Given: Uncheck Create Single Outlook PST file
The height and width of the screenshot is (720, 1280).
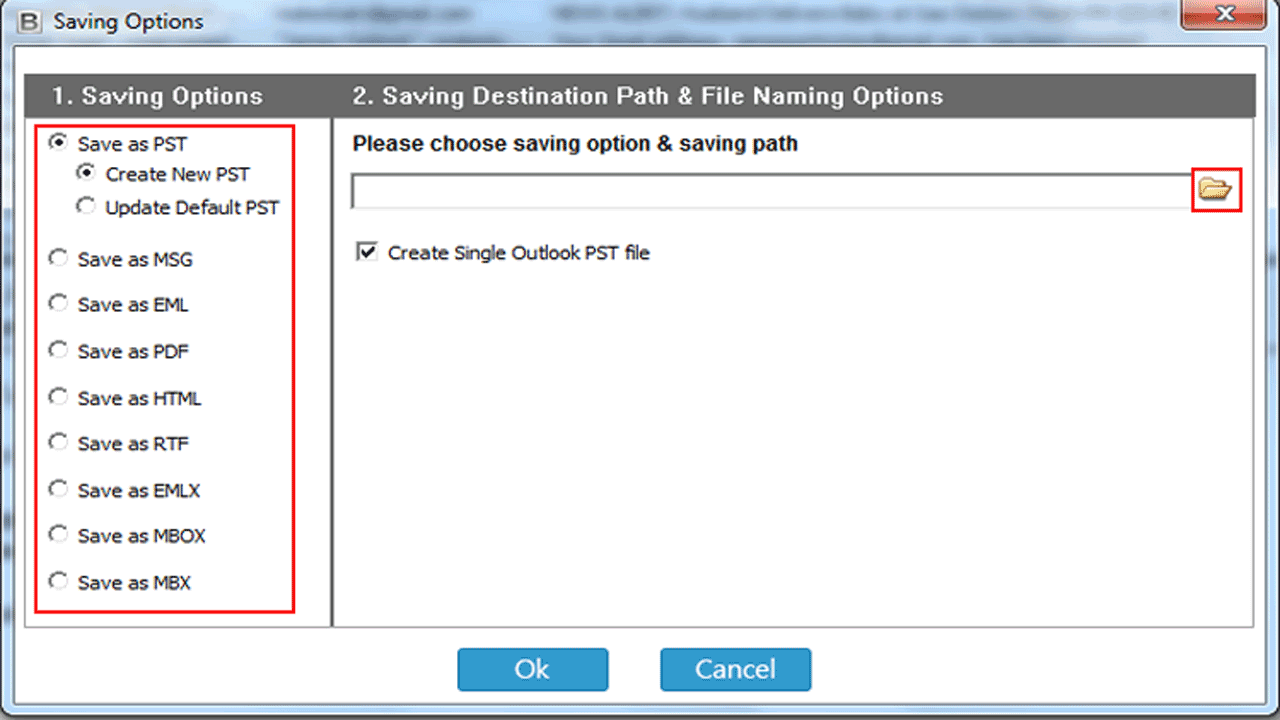Looking at the screenshot, I should [366, 252].
